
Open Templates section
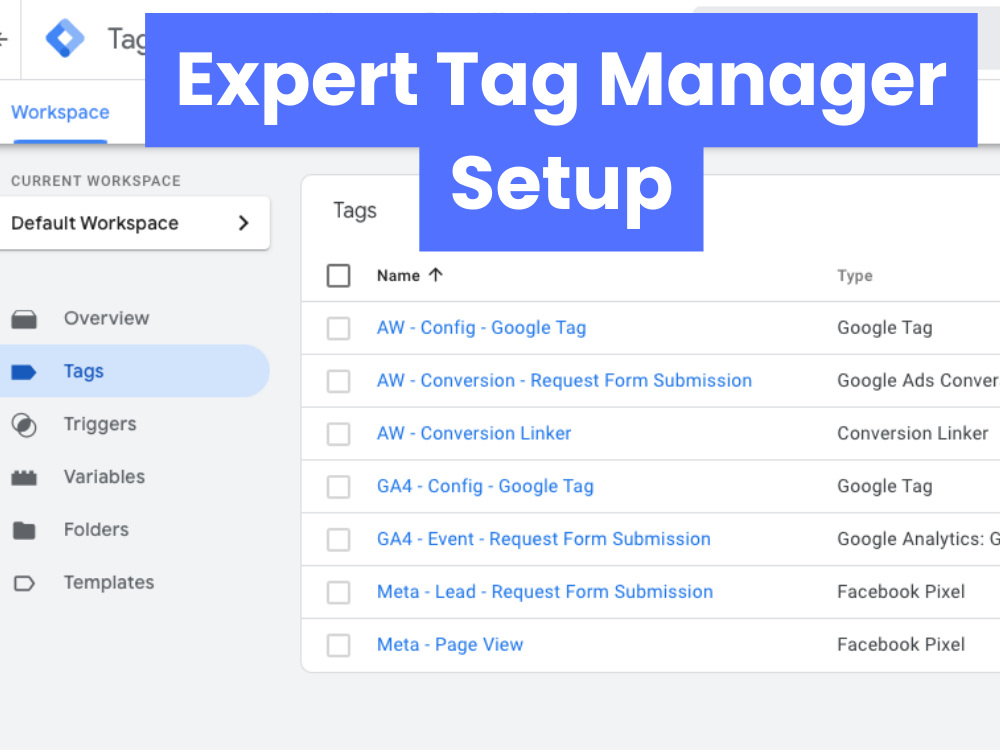pyautogui.click(x=109, y=582)
